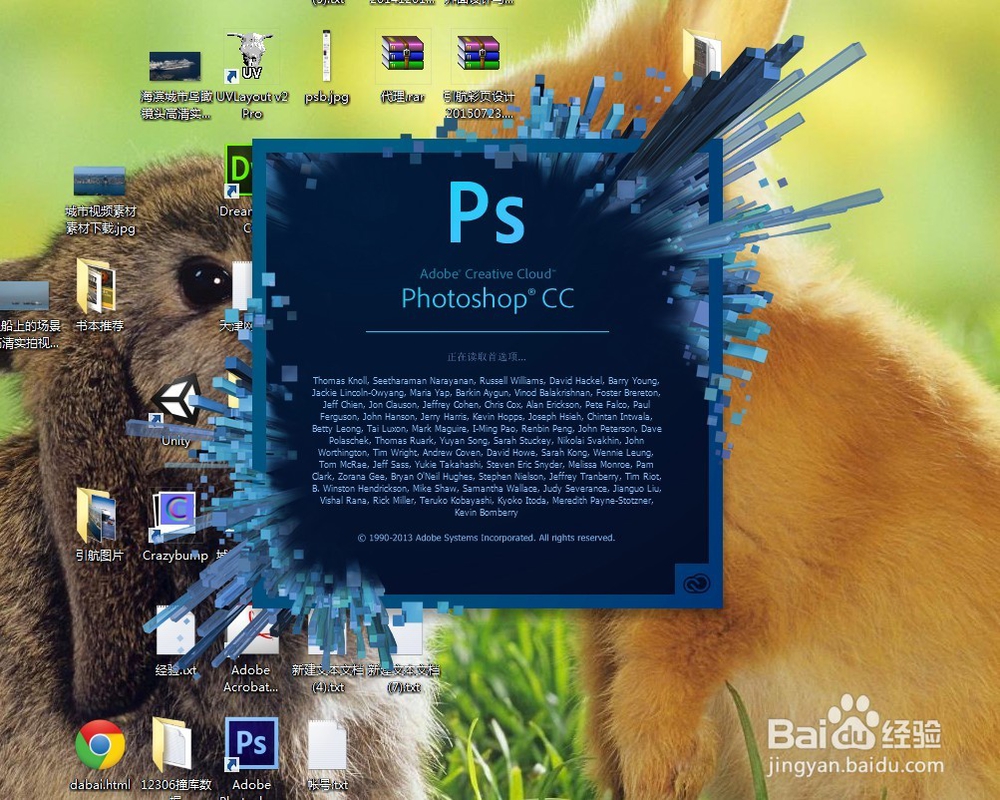Viewport: 1000px width, 800px height.
Task: Open dabai.html Chrome file icon
Action: (x=99, y=744)
